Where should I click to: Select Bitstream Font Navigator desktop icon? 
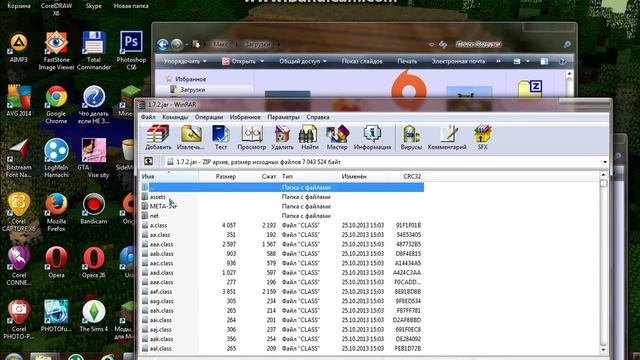point(18,158)
